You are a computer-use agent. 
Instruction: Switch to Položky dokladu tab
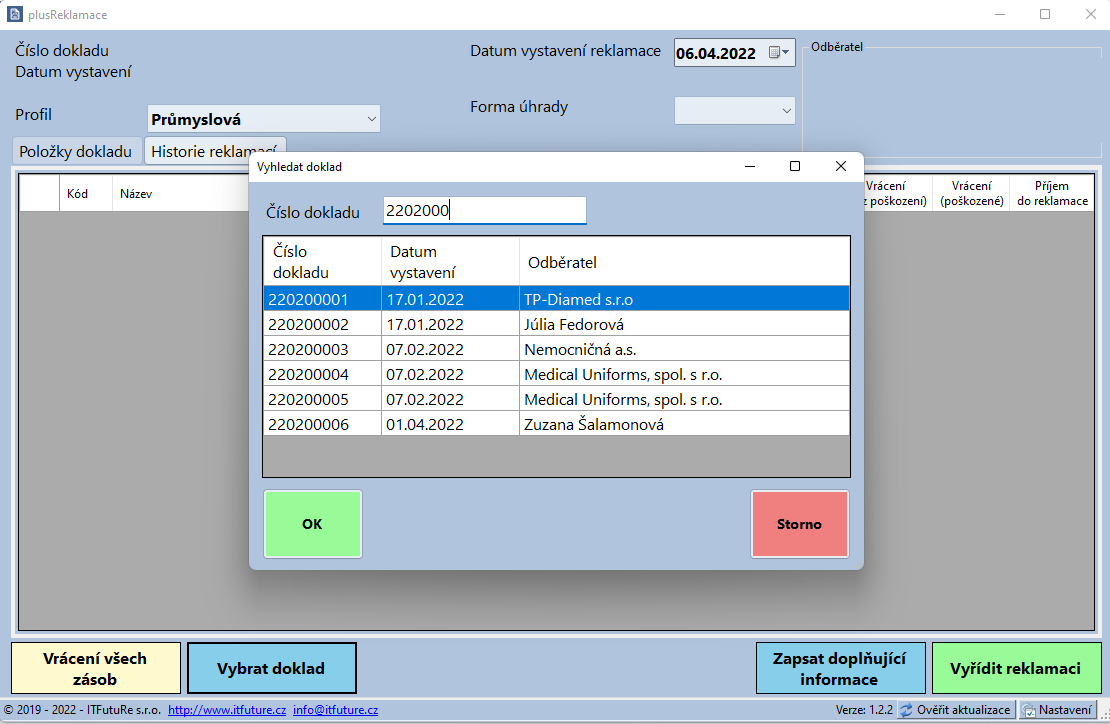(76, 151)
